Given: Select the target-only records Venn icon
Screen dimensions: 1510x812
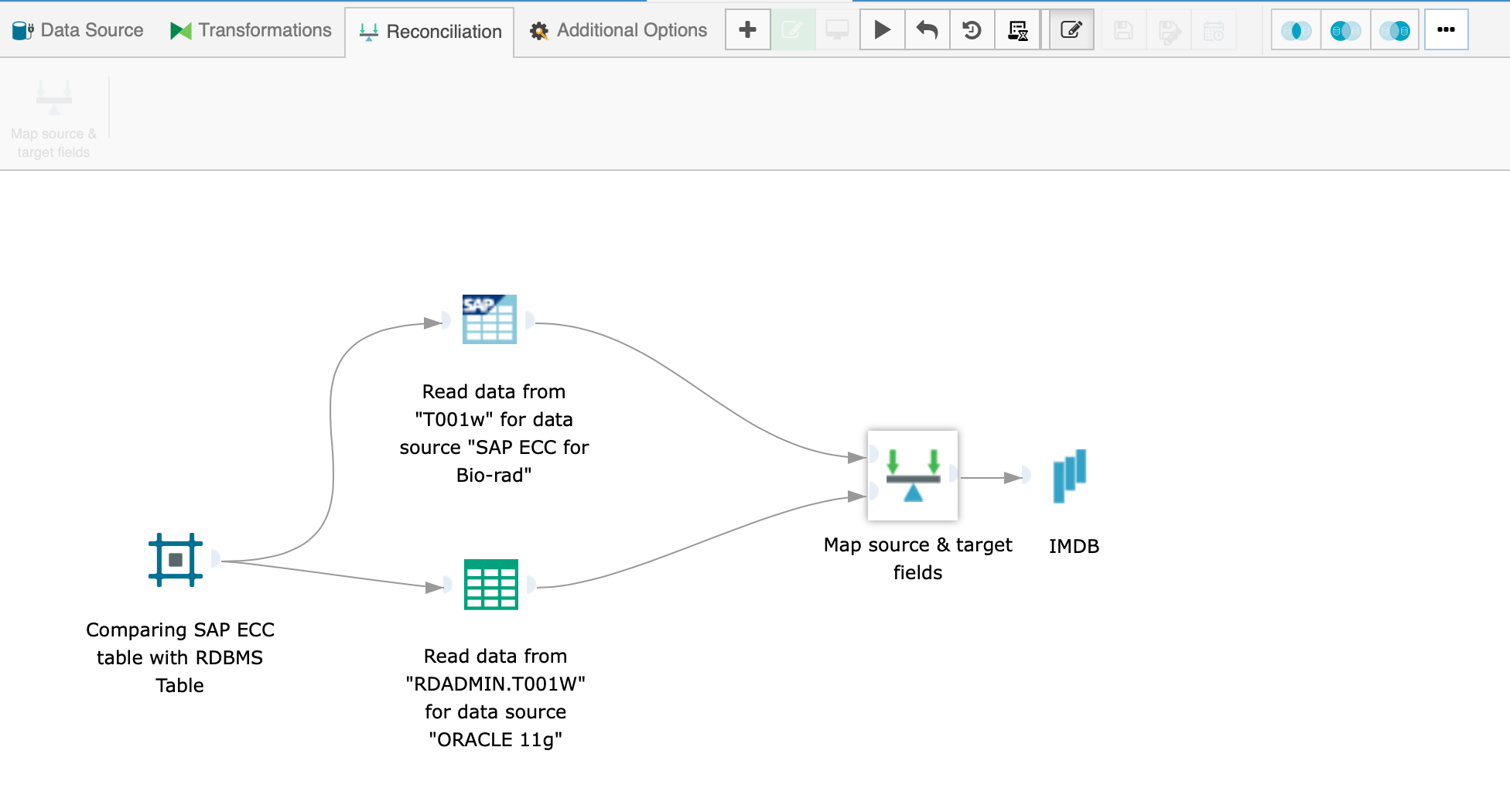Looking at the screenshot, I should (1394, 30).
